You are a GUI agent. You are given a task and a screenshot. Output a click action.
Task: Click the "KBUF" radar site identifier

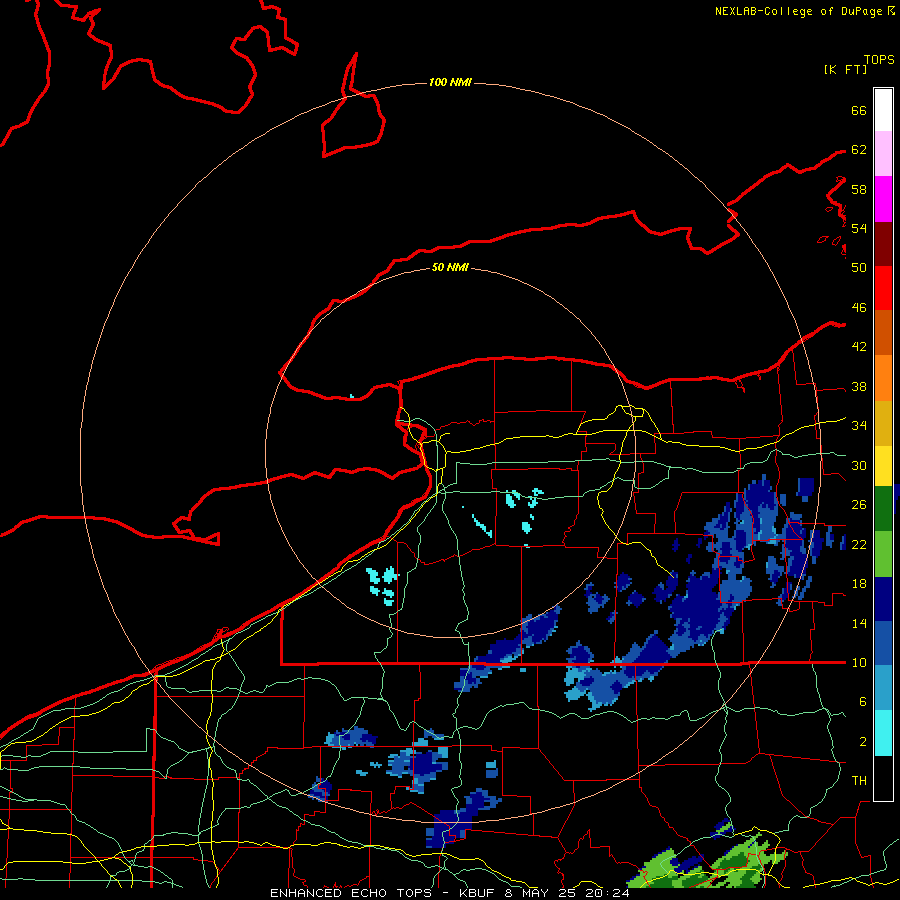479,893
